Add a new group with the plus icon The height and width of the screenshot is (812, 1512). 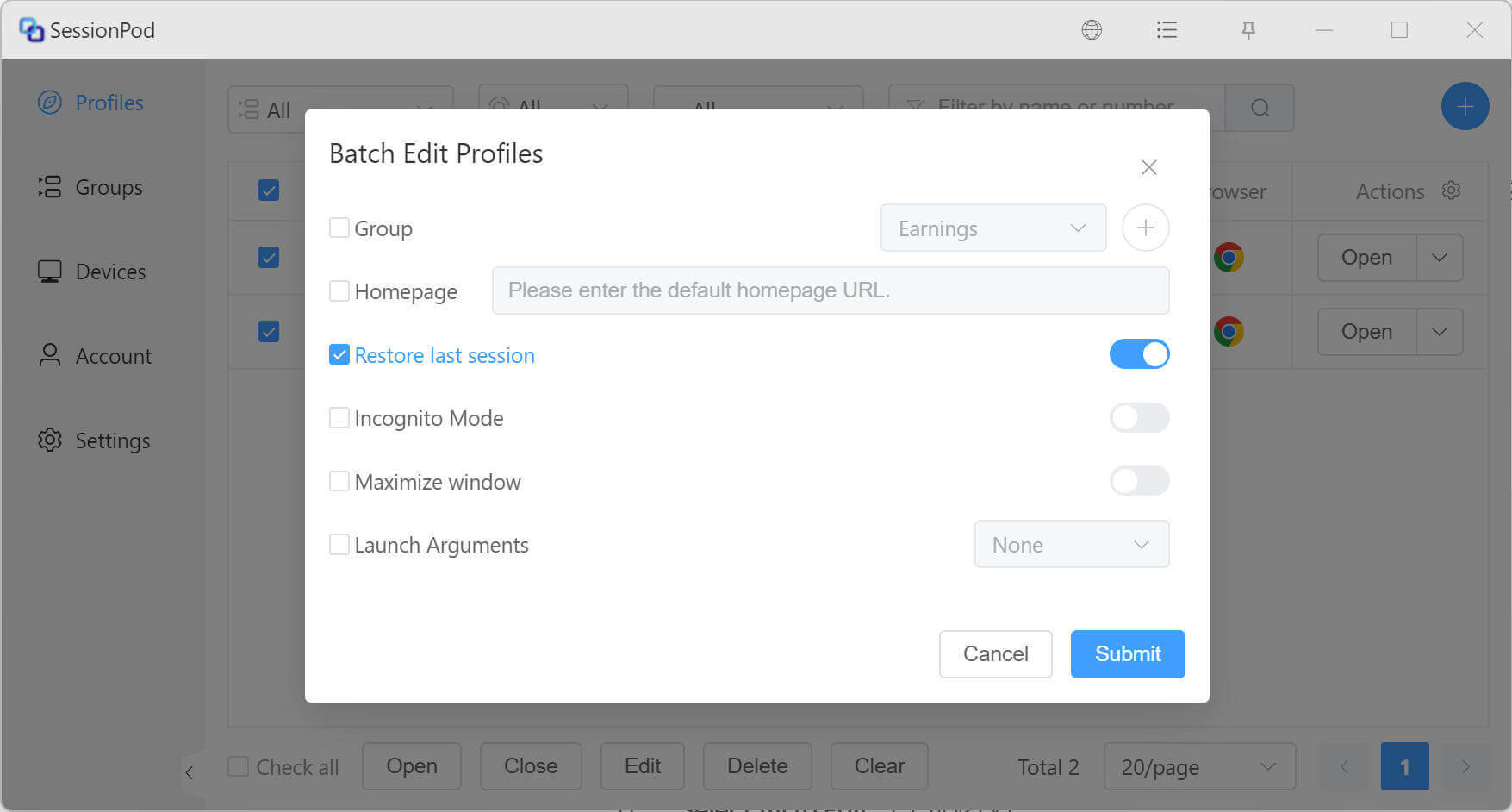pos(1145,228)
